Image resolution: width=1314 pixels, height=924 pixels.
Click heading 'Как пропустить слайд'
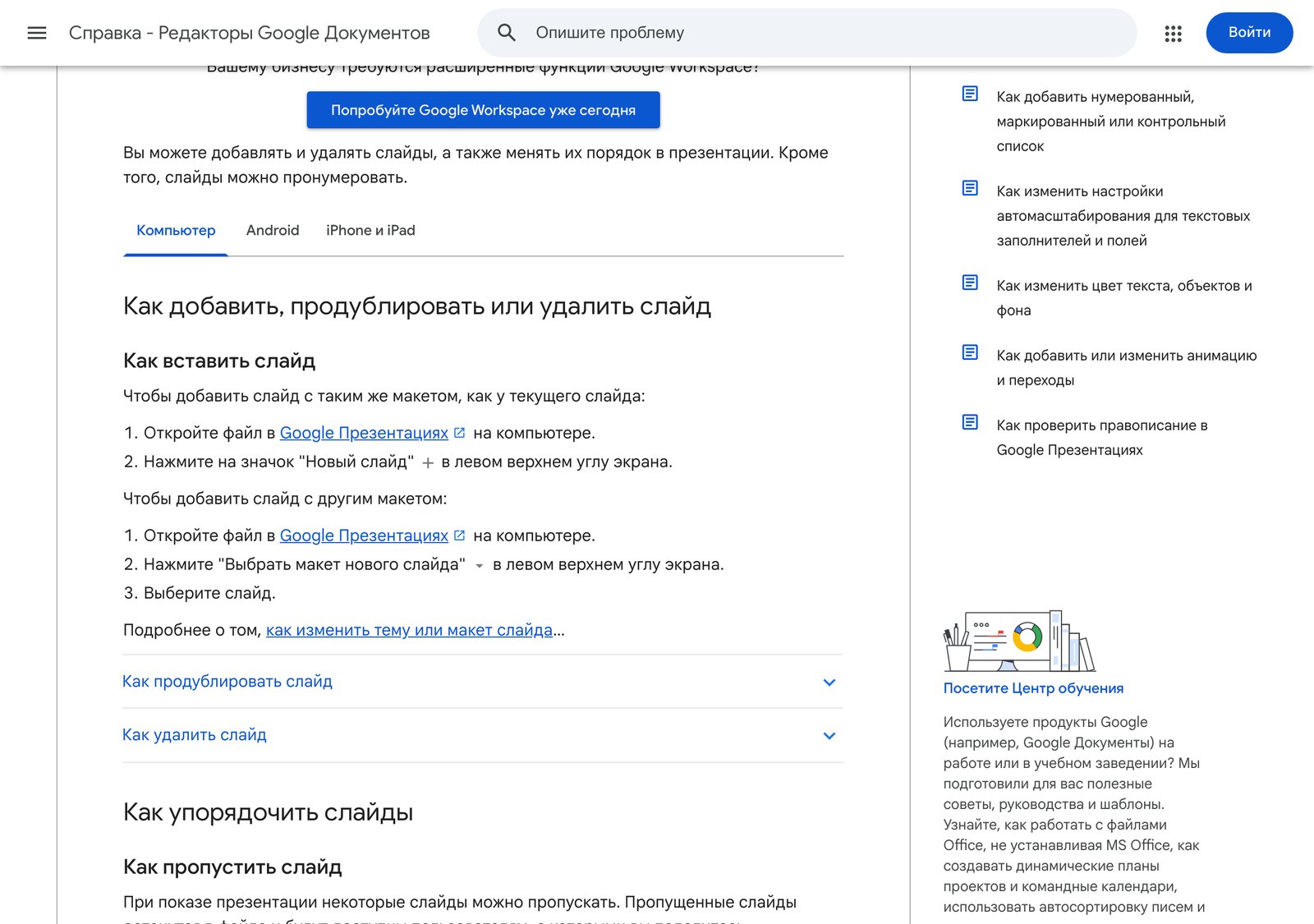(x=232, y=867)
